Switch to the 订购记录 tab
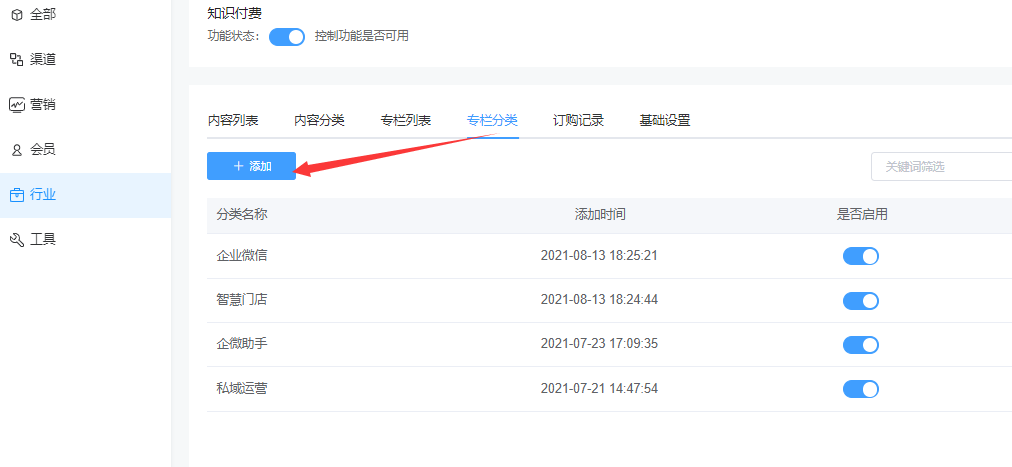The width and height of the screenshot is (1012, 467). click(x=578, y=121)
